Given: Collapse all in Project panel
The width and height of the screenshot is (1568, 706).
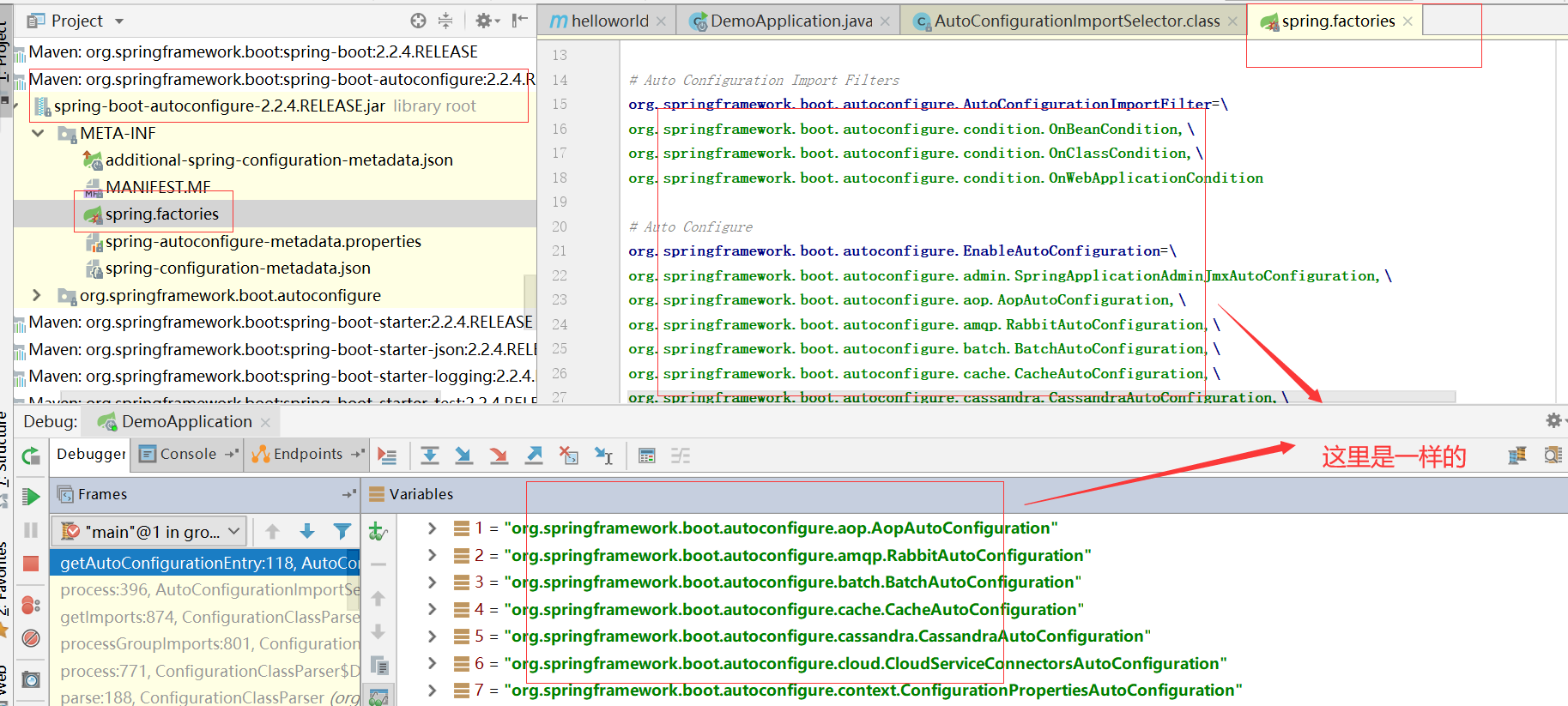Looking at the screenshot, I should [x=445, y=21].
